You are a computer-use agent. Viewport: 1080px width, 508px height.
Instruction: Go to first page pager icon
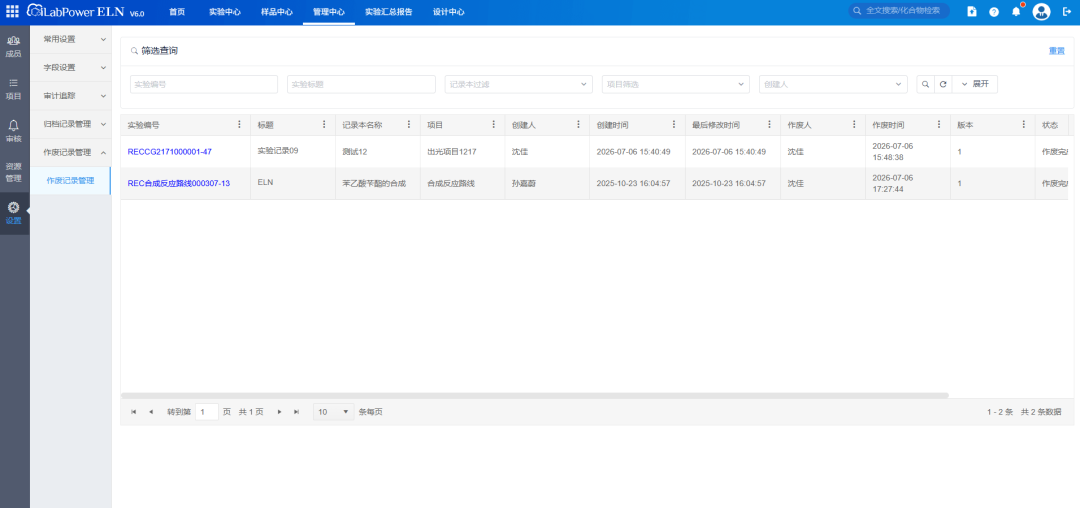134,412
